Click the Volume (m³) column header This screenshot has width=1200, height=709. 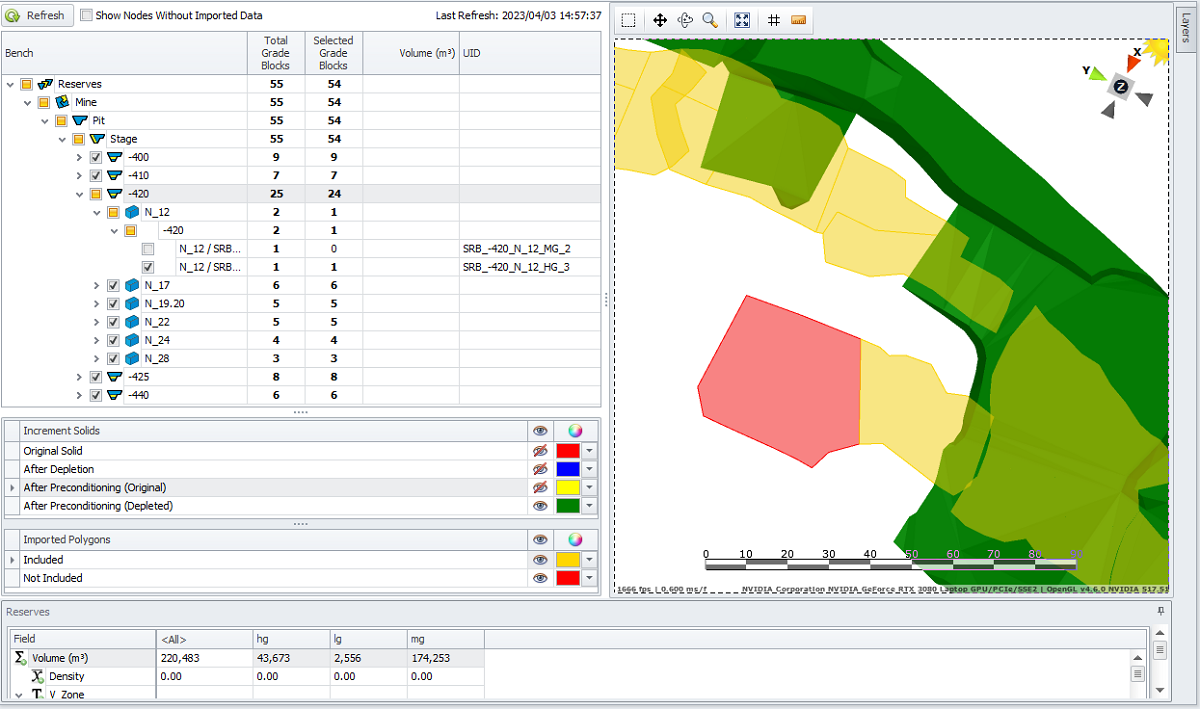click(410, 53)
